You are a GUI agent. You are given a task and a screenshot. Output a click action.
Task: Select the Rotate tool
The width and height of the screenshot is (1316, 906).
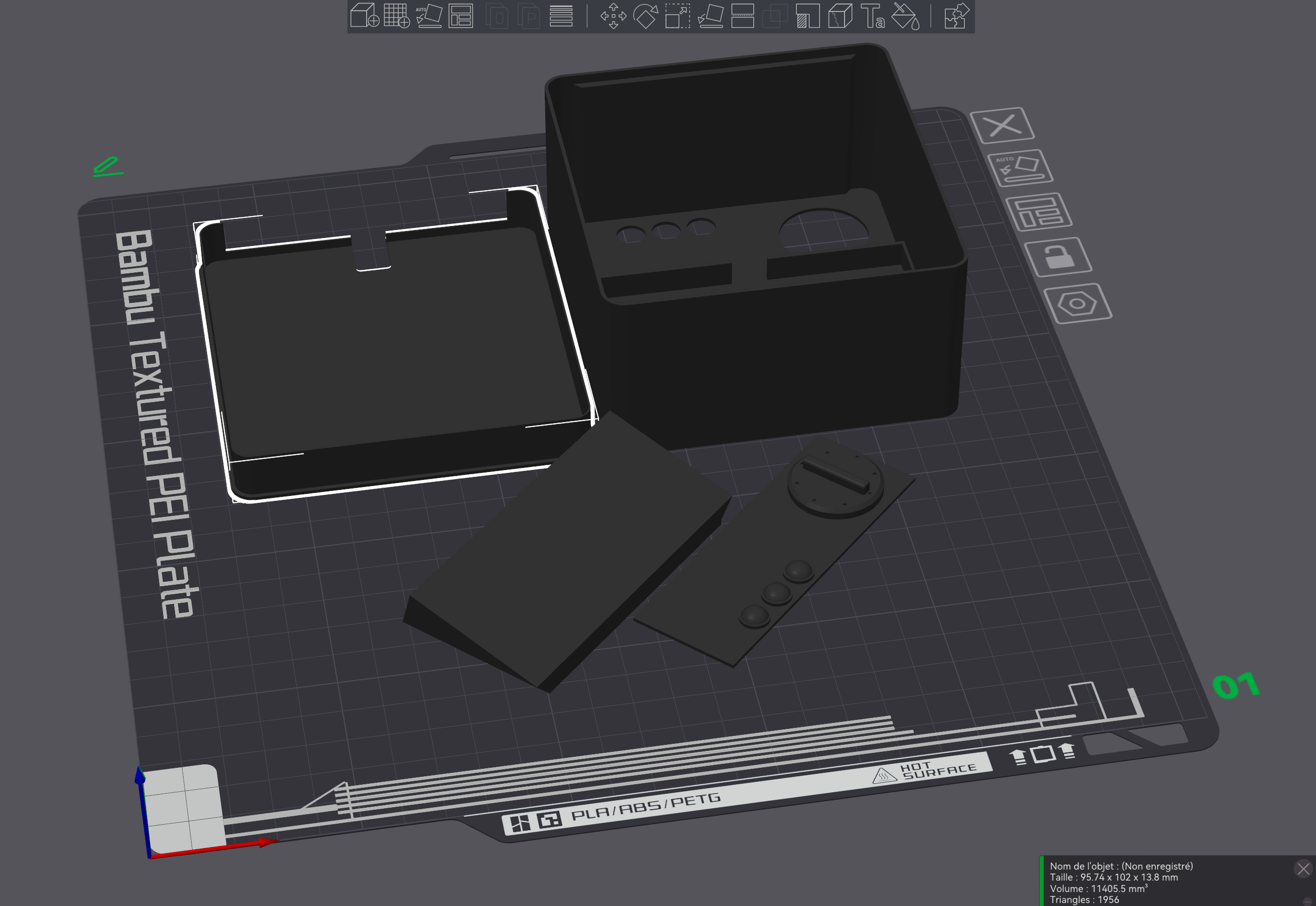[x=647, y=17]
